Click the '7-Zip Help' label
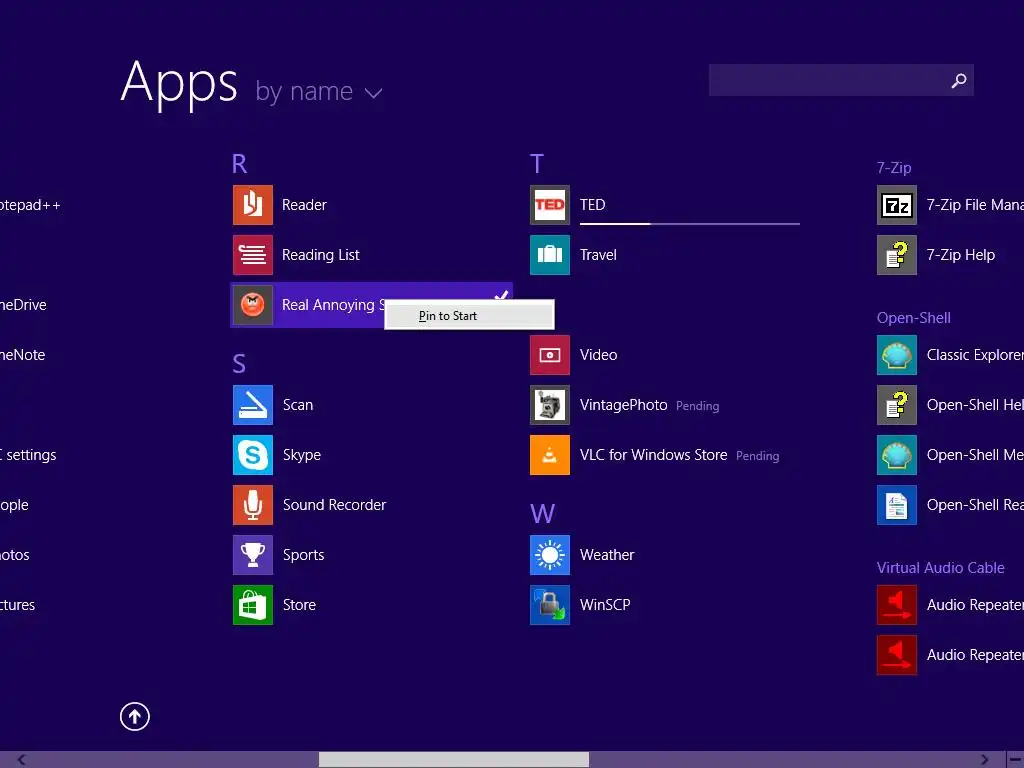 click(961, 255)
